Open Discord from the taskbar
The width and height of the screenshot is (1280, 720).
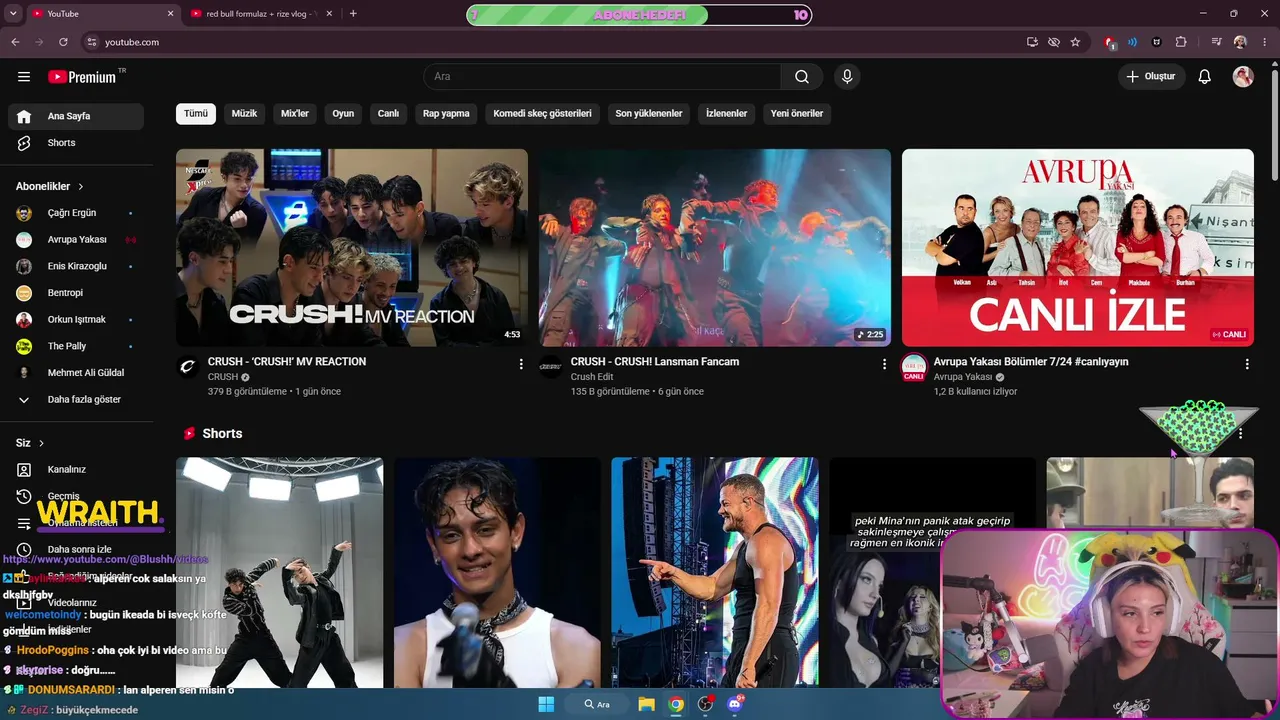tap(736, 704)
